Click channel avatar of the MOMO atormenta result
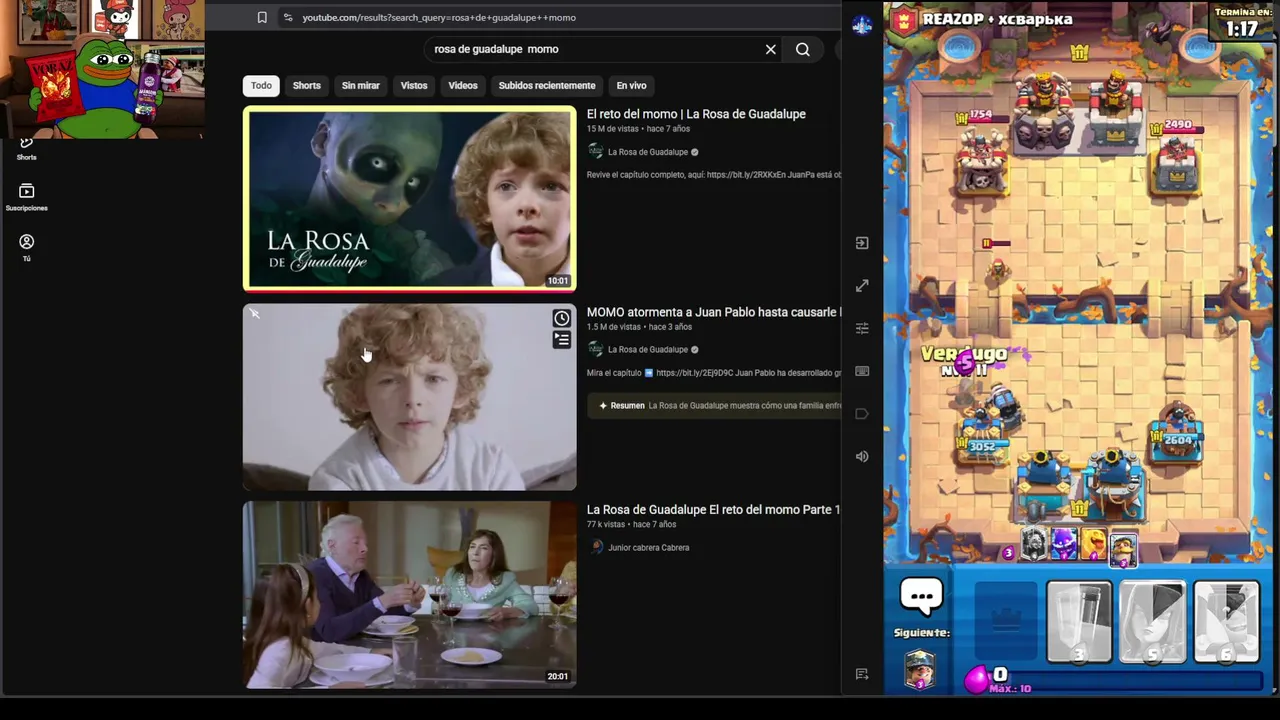This screenshot has width=1280, height=720. 596,350
